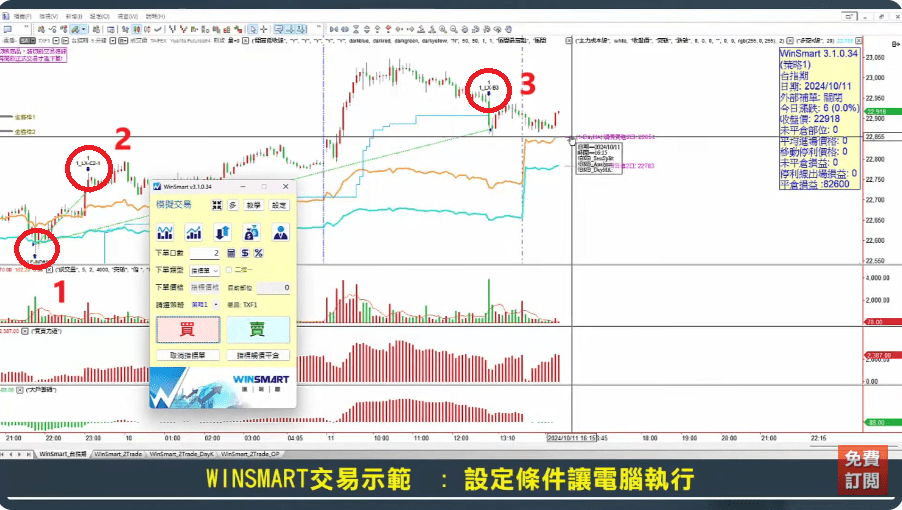902x510 pixels.
Task: Click the businessman account icon
Action: (x=280, y=232)
